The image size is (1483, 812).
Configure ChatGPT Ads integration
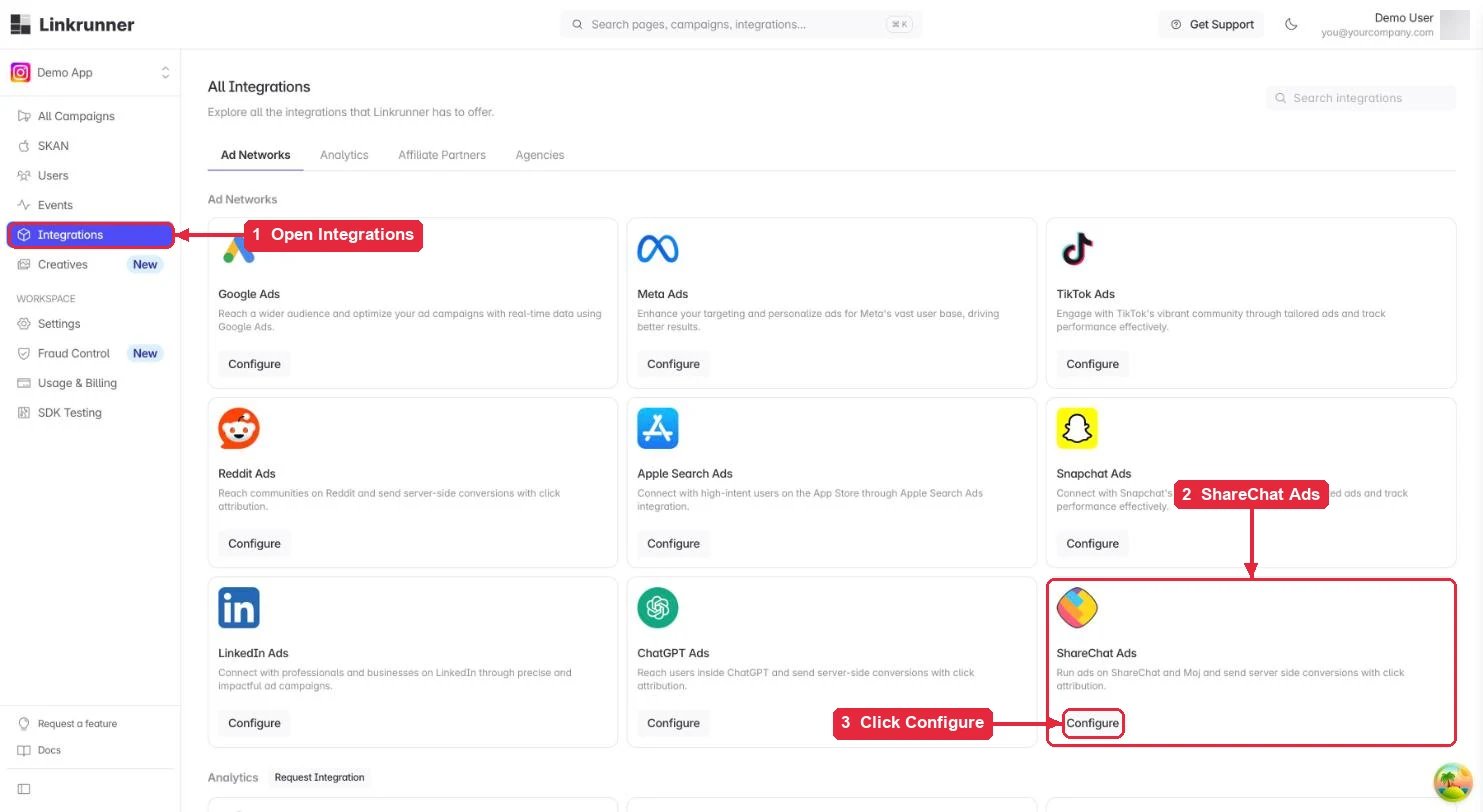click(x=673, y=723)
